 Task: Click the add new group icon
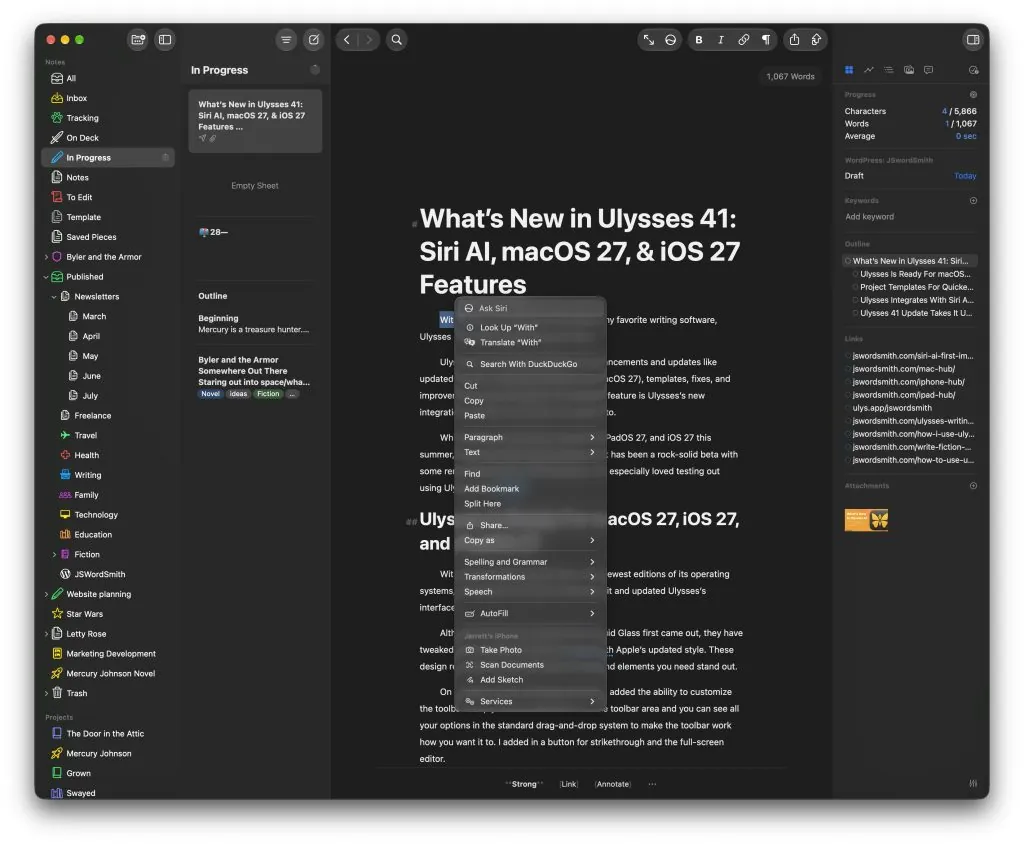point(138,40)
